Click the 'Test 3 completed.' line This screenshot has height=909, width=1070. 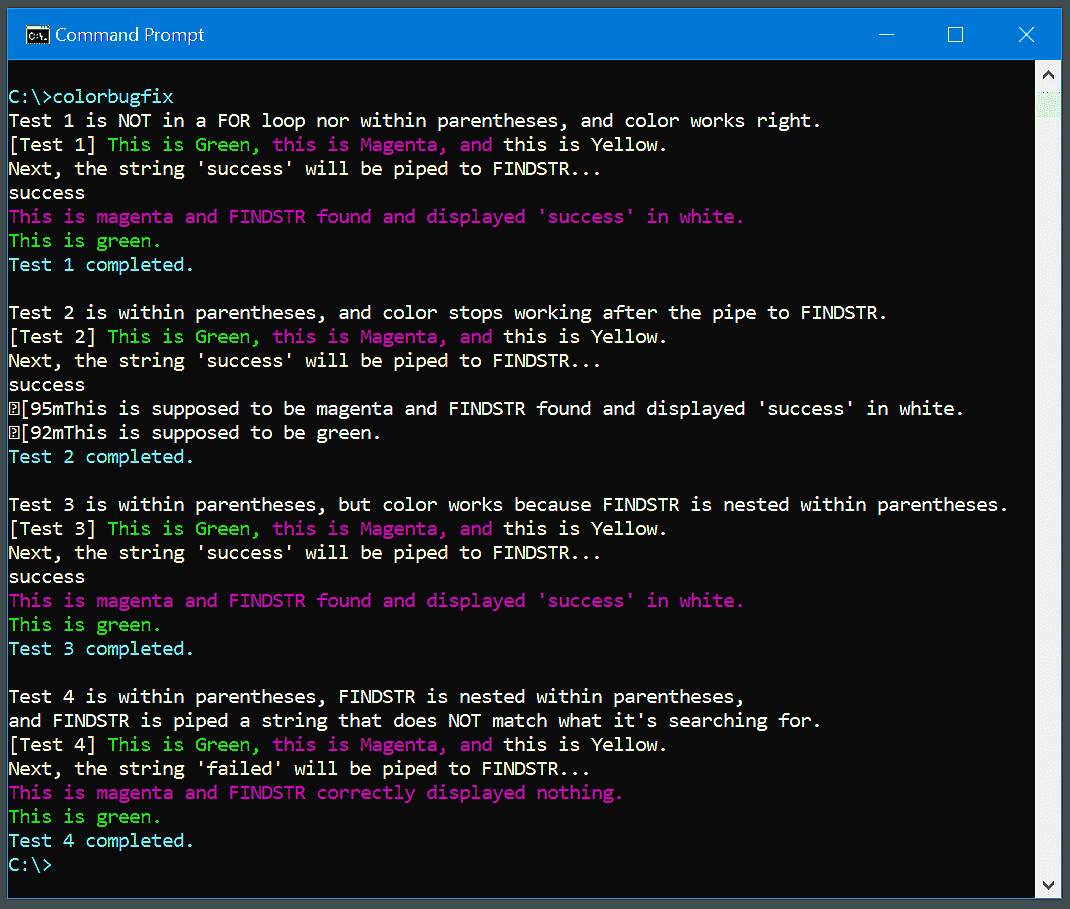tap(100, 648)
